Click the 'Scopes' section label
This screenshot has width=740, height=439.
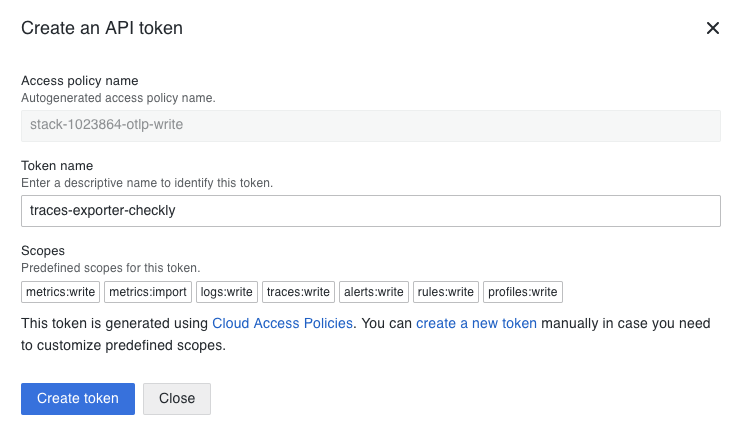[x=43, y=252]
